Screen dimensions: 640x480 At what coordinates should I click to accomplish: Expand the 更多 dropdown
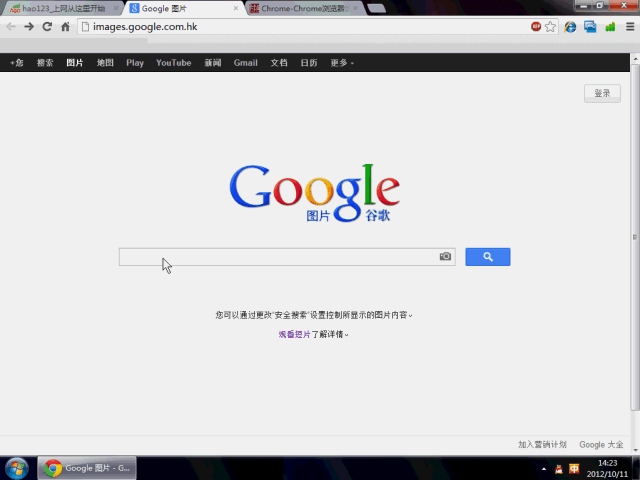pyautogui.click(x=342, y=63)
